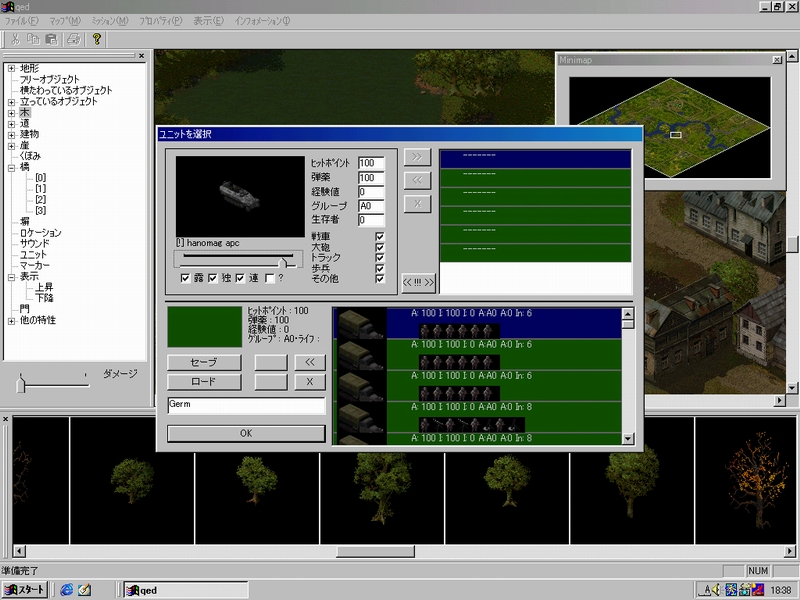Open the プロパティ(P) menu
The height and width of the screenshot is (600, 800).
161,21
